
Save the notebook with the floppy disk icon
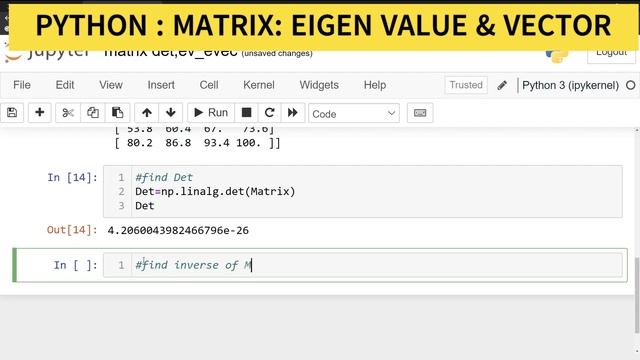tap(12, 113)
